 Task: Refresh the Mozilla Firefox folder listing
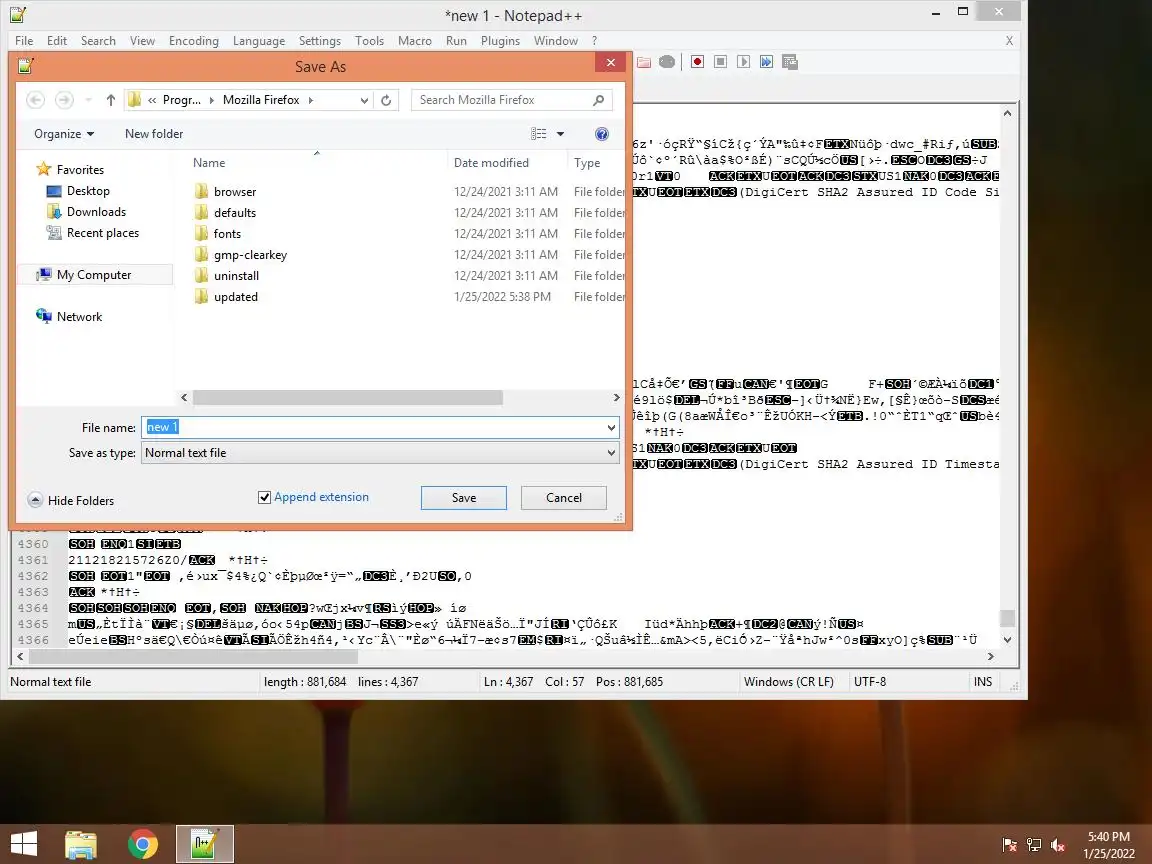(386, 100)
